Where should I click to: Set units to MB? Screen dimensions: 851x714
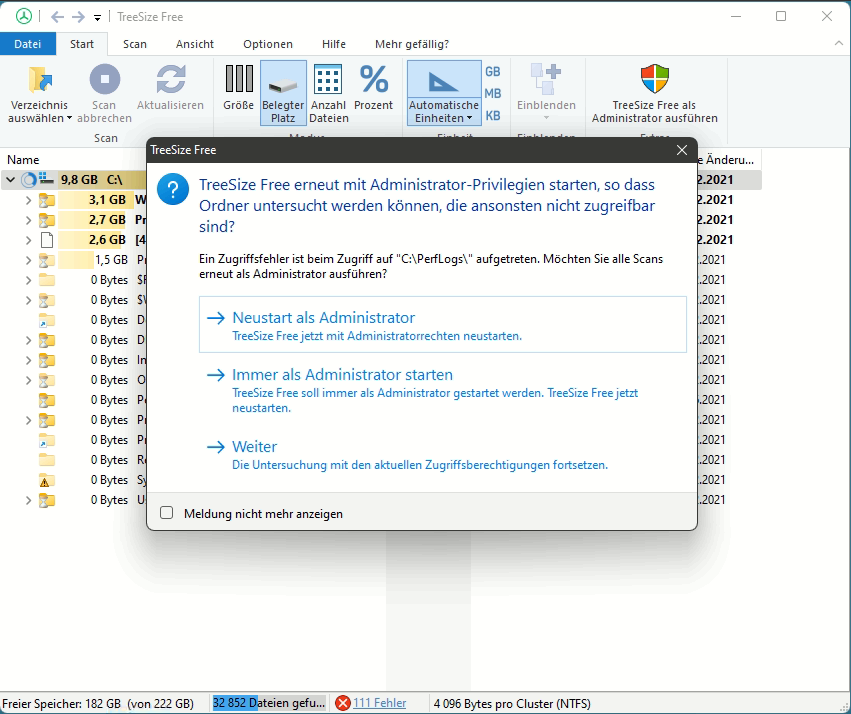[493, 93]
